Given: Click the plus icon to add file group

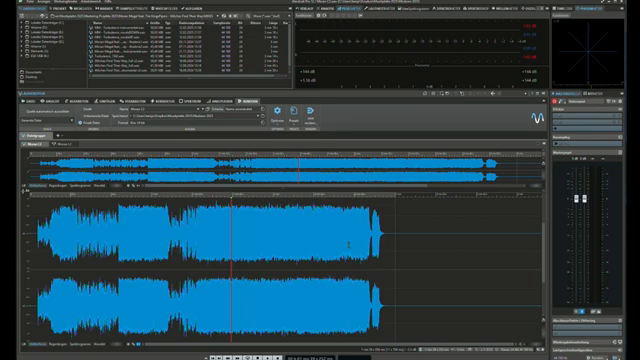Looking at the screenshot, I should (58, 136).
